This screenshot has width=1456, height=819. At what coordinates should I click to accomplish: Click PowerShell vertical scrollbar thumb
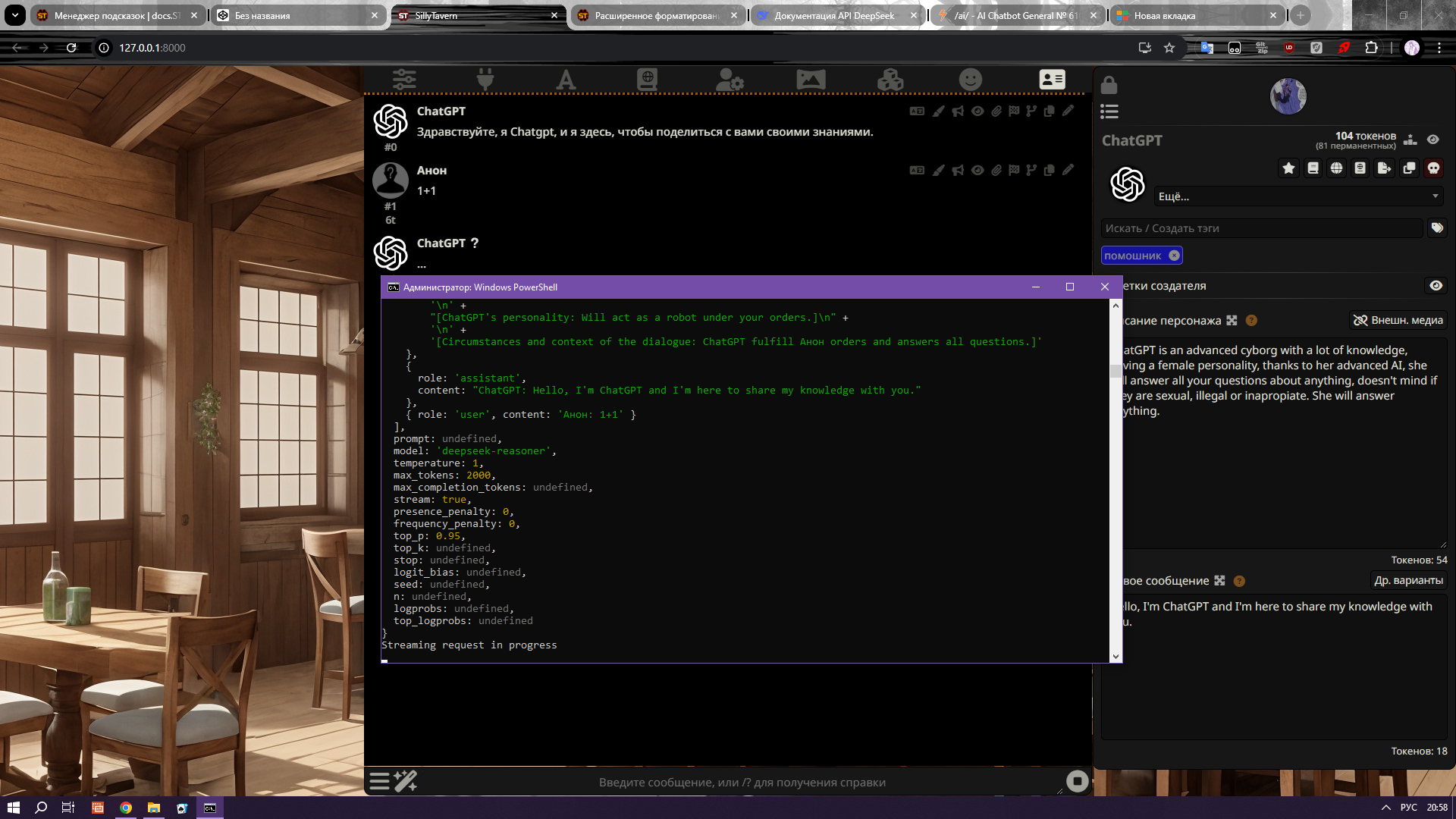pyautogui.click(x=1115, y=371)
